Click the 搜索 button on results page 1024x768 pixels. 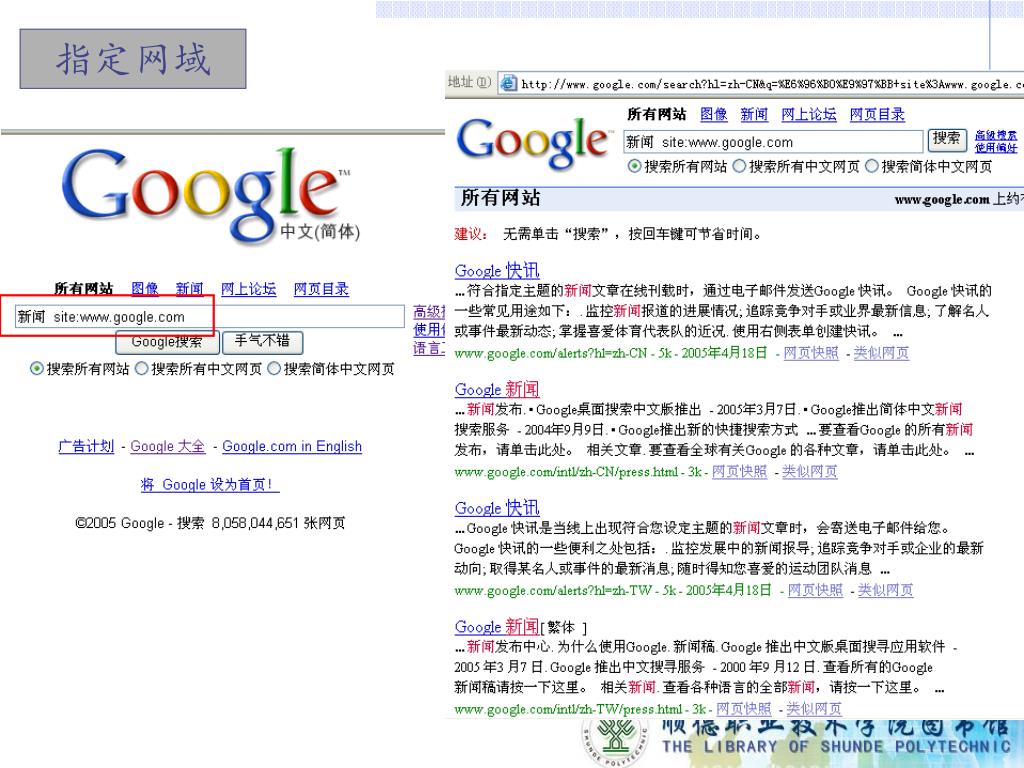tap(947, 139)
